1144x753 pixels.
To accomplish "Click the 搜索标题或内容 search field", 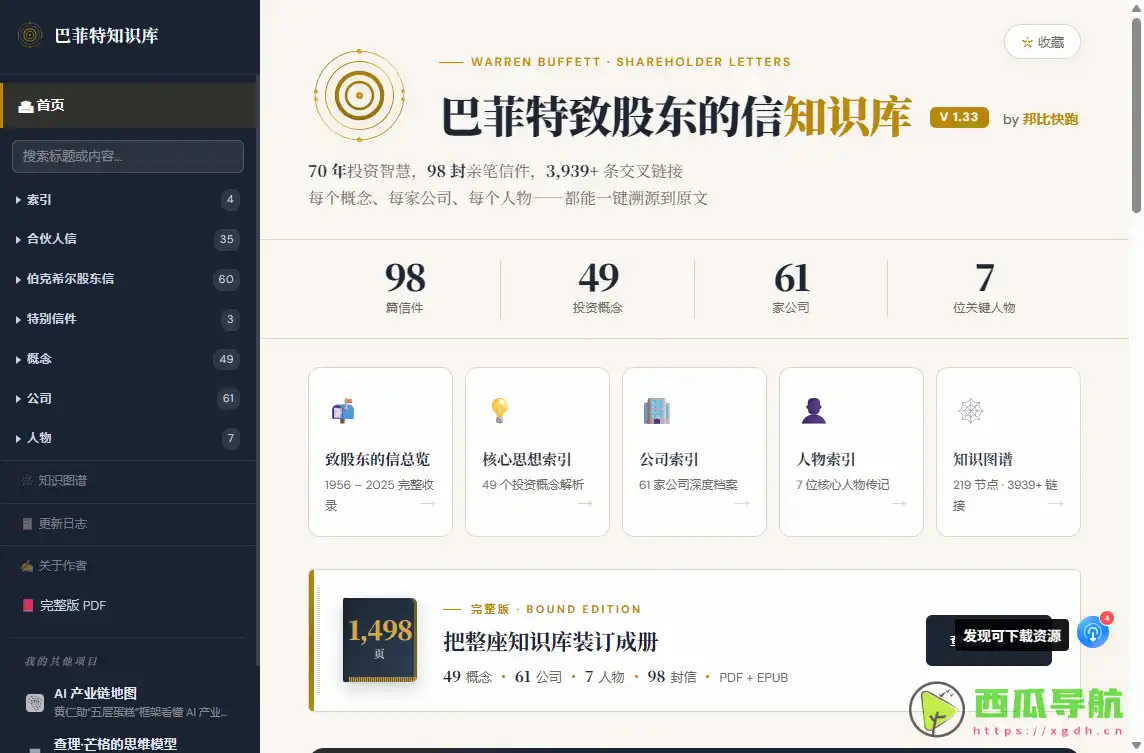I will click(x=128, y=156).
